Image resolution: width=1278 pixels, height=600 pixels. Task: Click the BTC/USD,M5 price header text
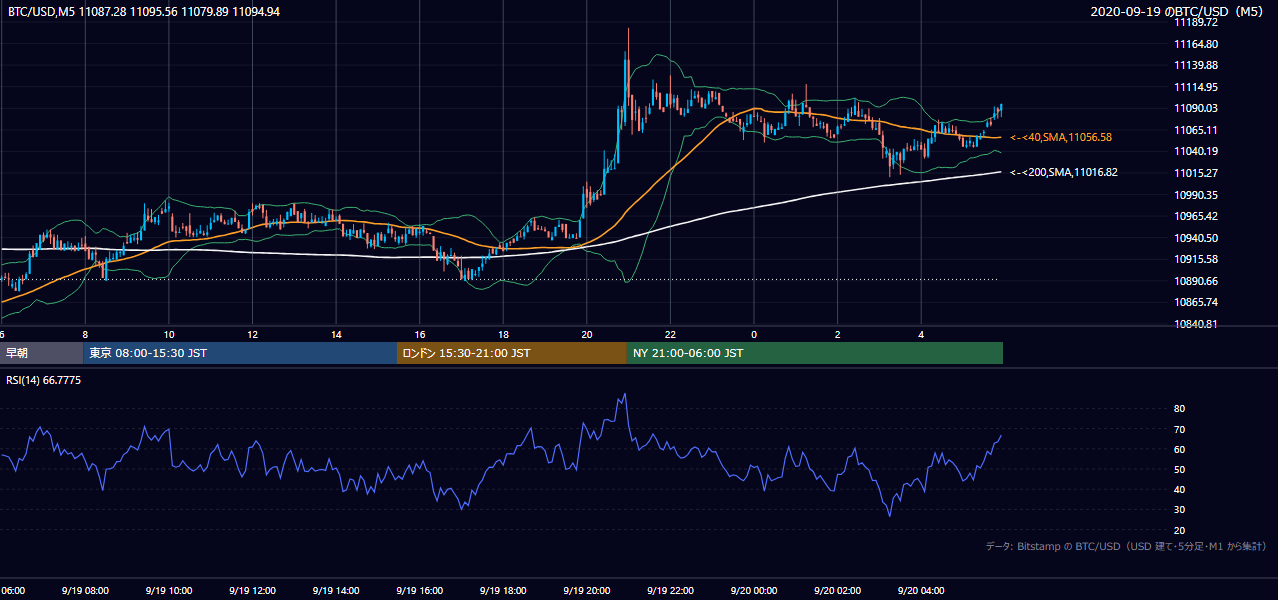point(144,11)
